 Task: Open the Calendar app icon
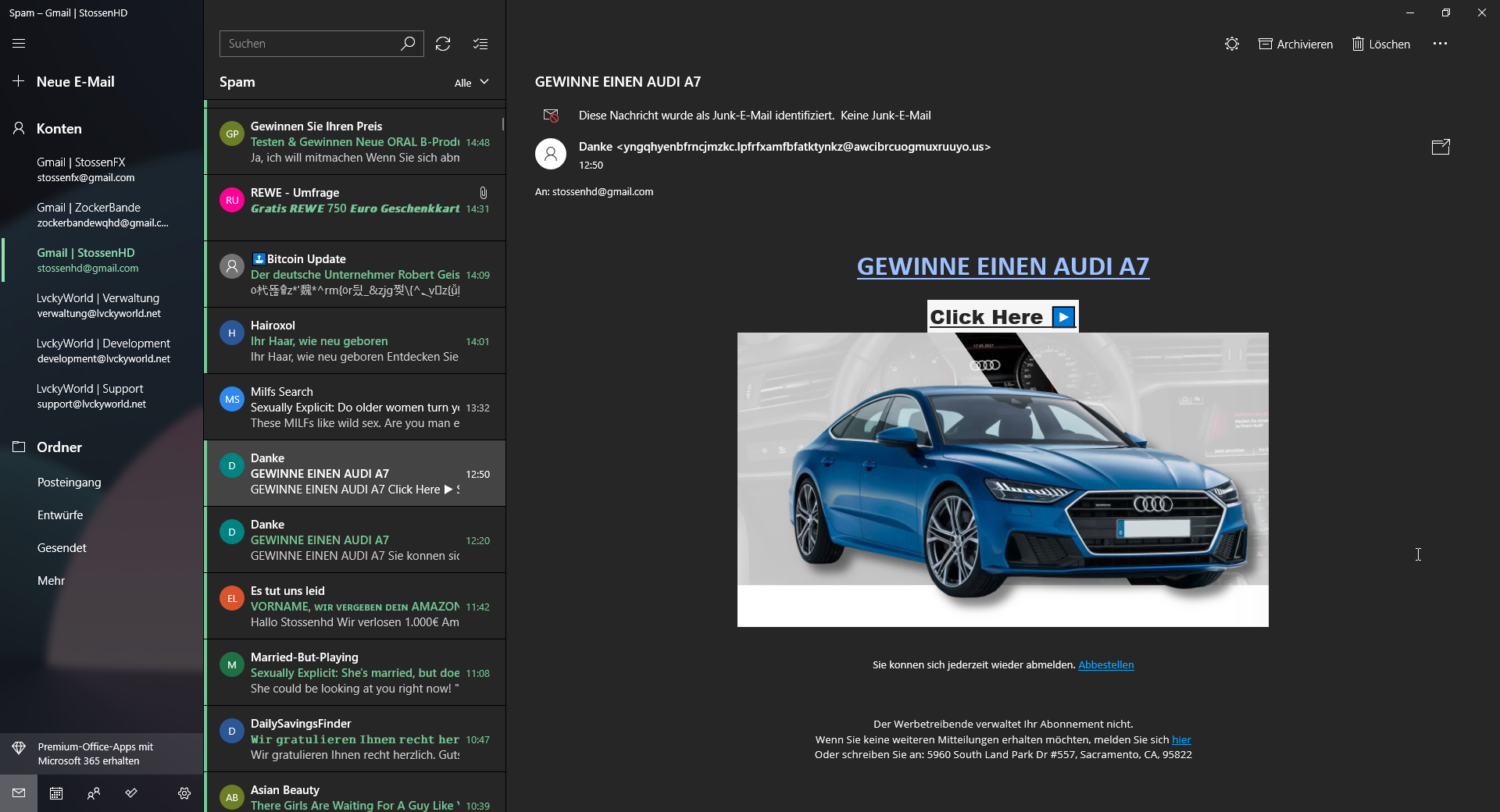click(x=56, y=793)
